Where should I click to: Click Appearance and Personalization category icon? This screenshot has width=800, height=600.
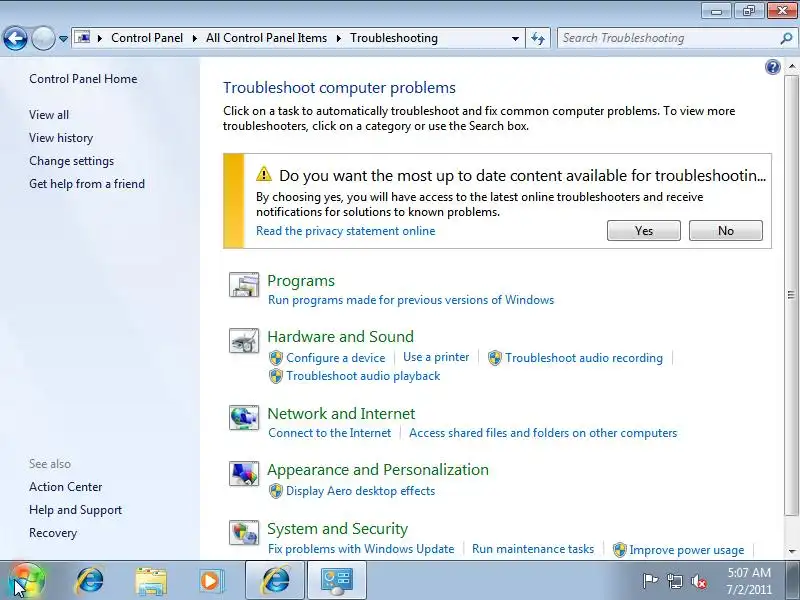pyautogui.click(x=244, y=473)
